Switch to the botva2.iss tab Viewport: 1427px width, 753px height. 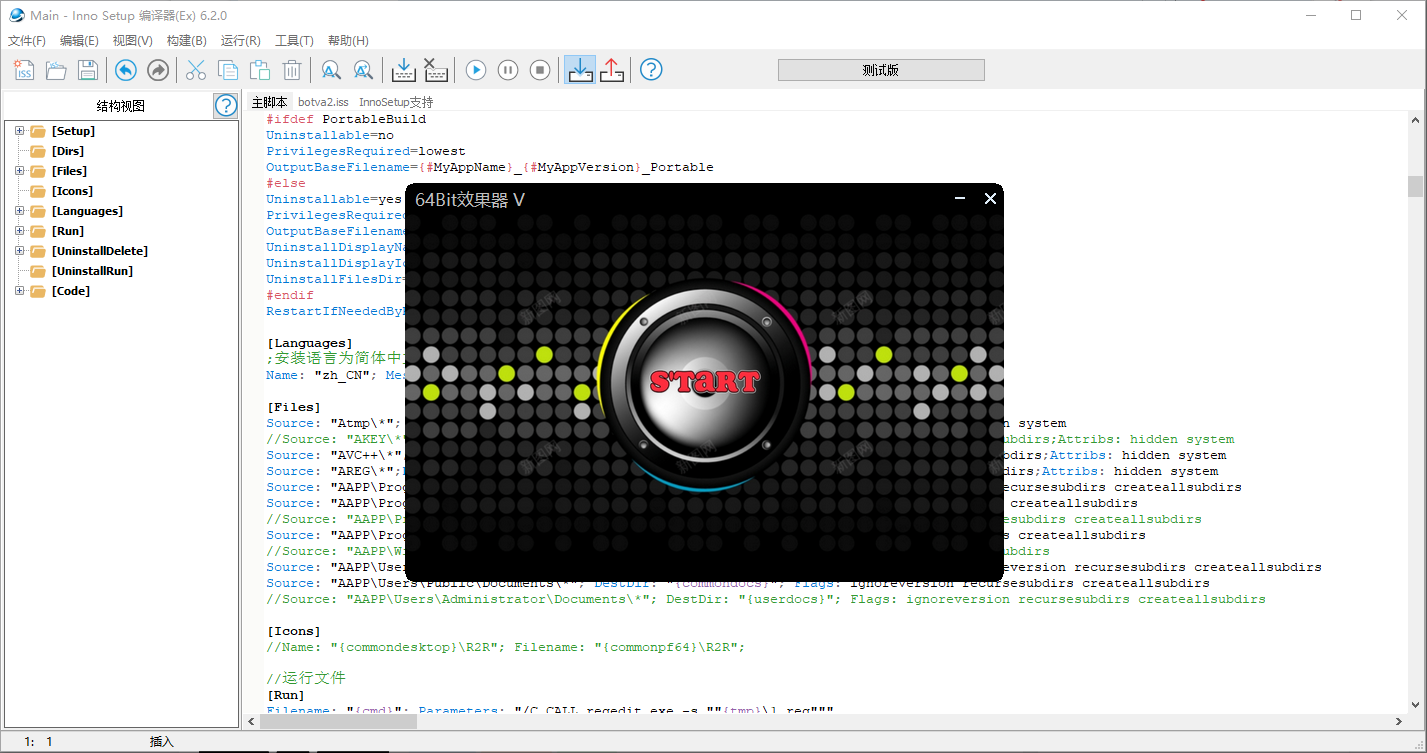coord(323,102)
